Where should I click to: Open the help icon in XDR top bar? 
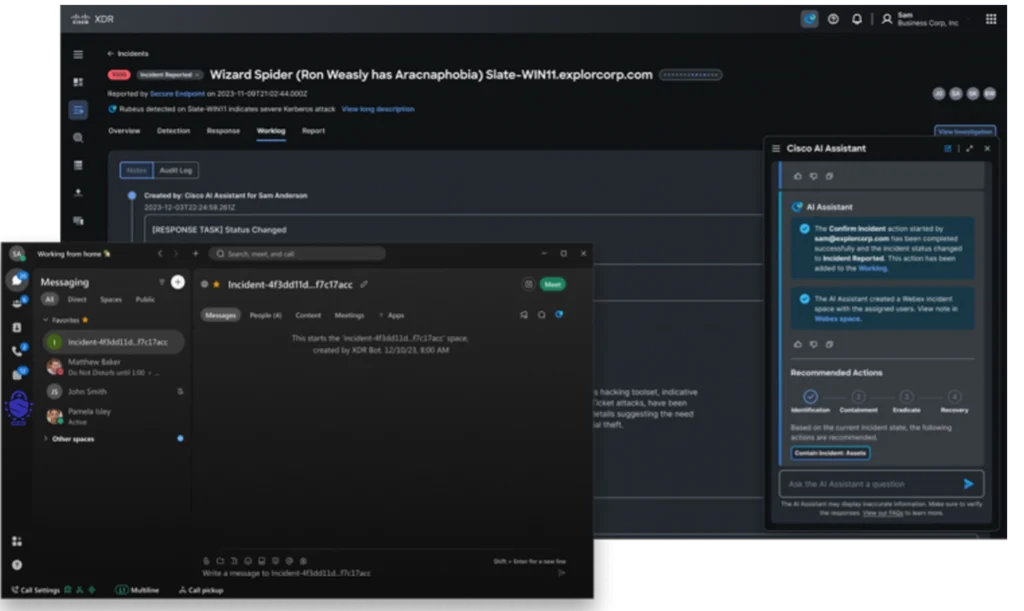click(833, 19)
